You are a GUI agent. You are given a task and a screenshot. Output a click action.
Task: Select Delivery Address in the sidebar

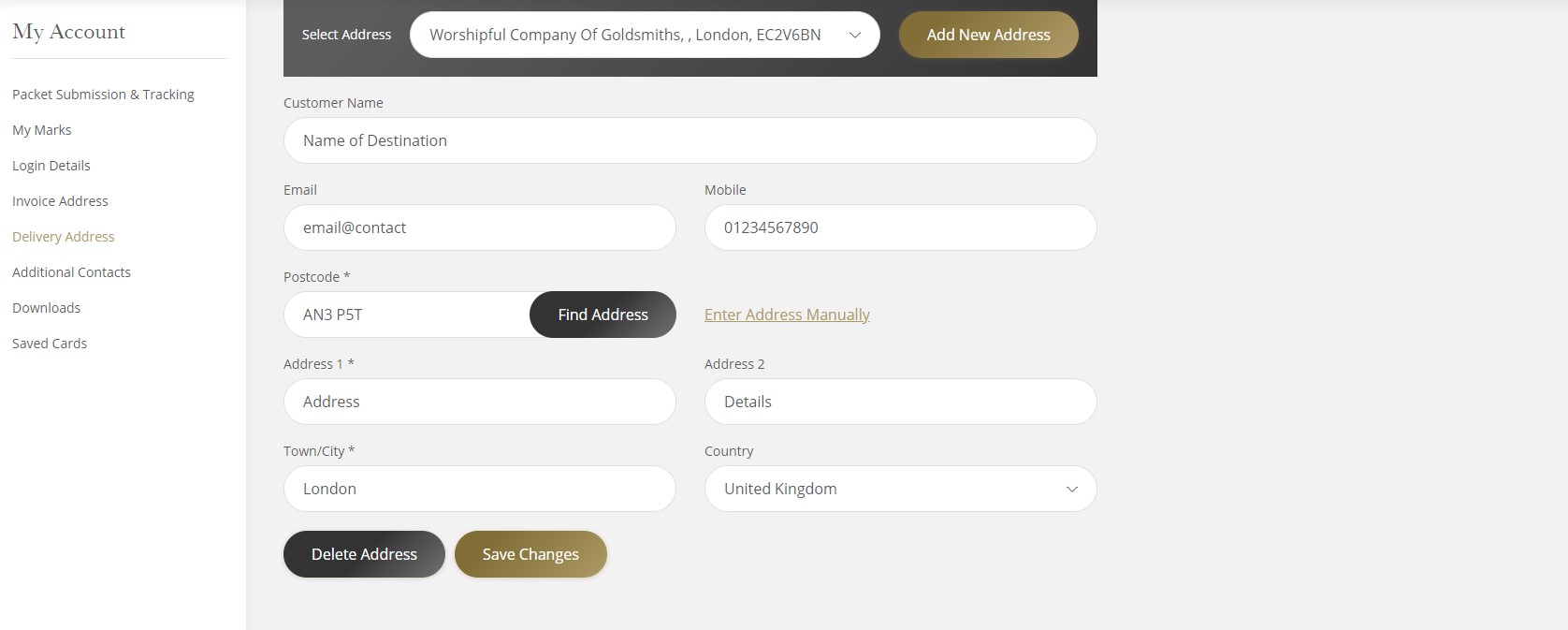[64, 237]
